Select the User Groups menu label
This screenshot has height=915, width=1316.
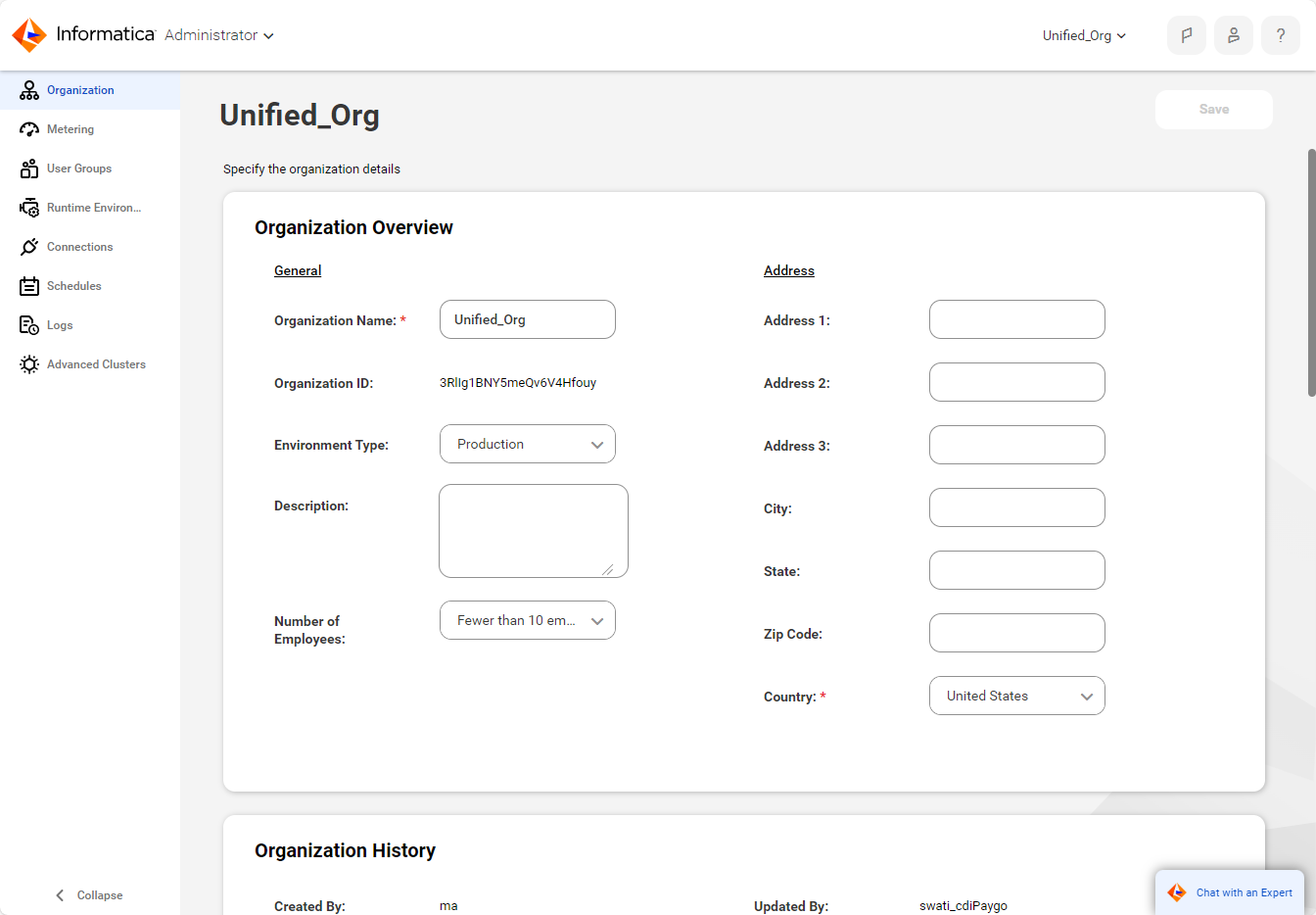tap(79, 169)
